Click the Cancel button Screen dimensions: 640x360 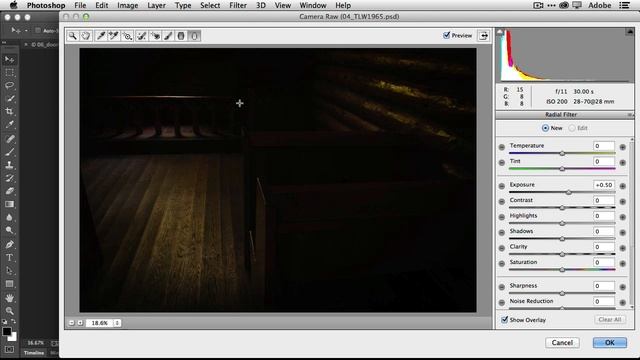point(562,342)
